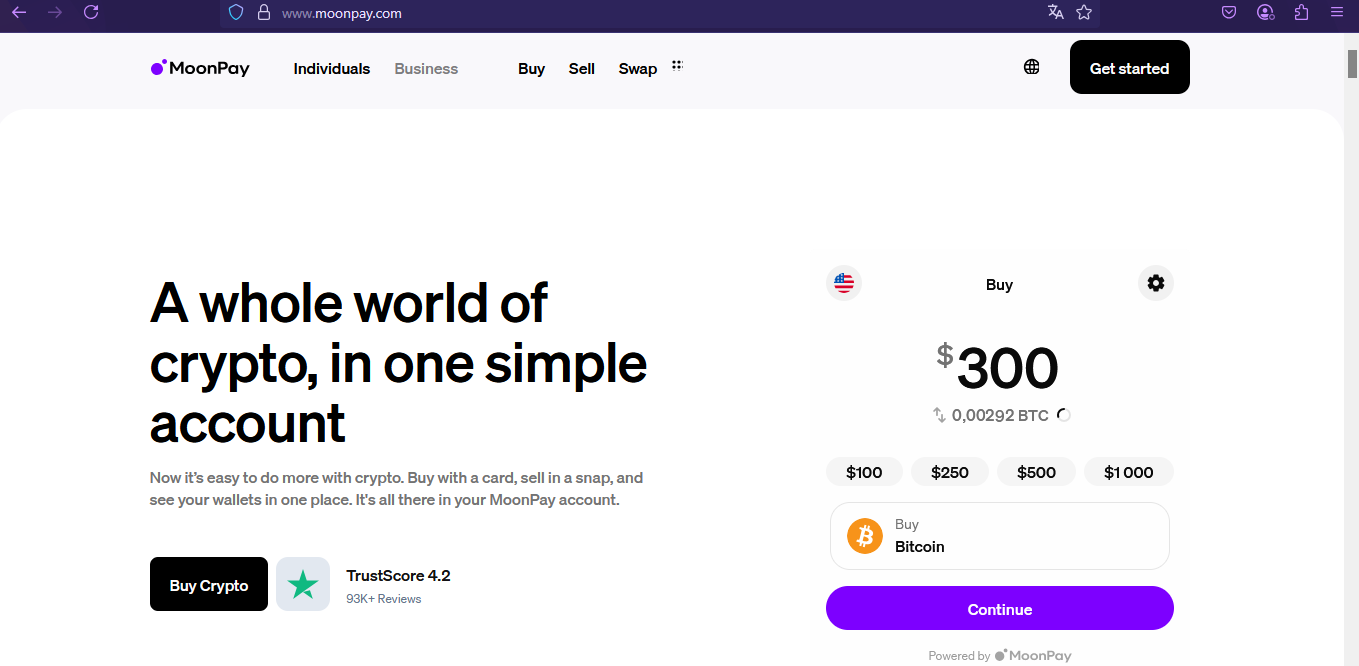Click the MoonPay logo in header
This screenshot has height=666, width=1359.
tap(200, 68)
